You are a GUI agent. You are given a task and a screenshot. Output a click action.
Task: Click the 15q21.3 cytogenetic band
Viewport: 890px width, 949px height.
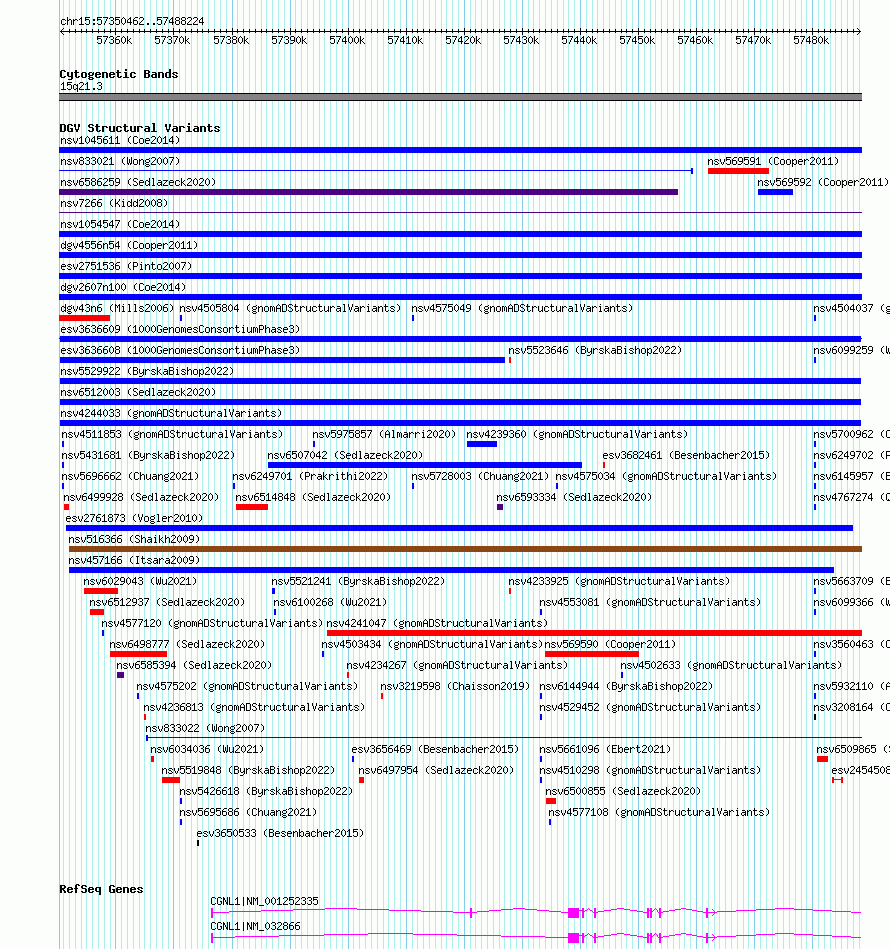click(460, 97)
